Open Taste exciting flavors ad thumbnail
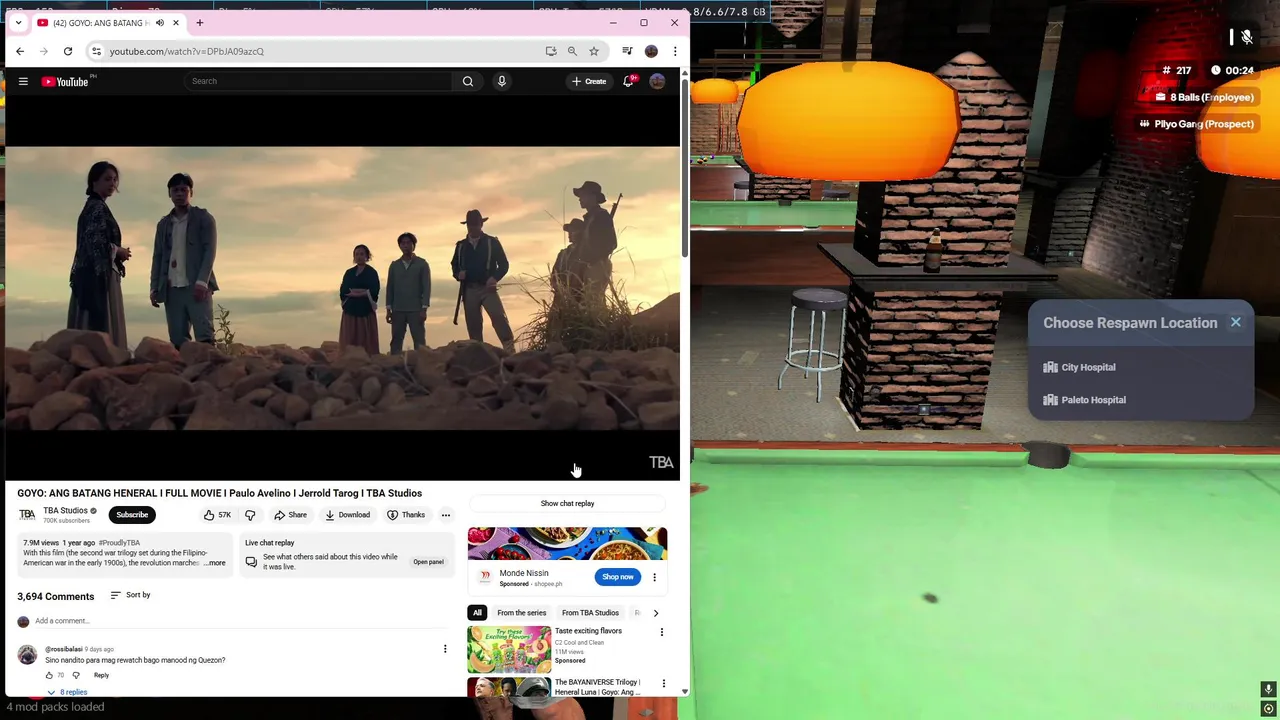The height and width of the screenshot is (720, 1280). tap(509, 649)
